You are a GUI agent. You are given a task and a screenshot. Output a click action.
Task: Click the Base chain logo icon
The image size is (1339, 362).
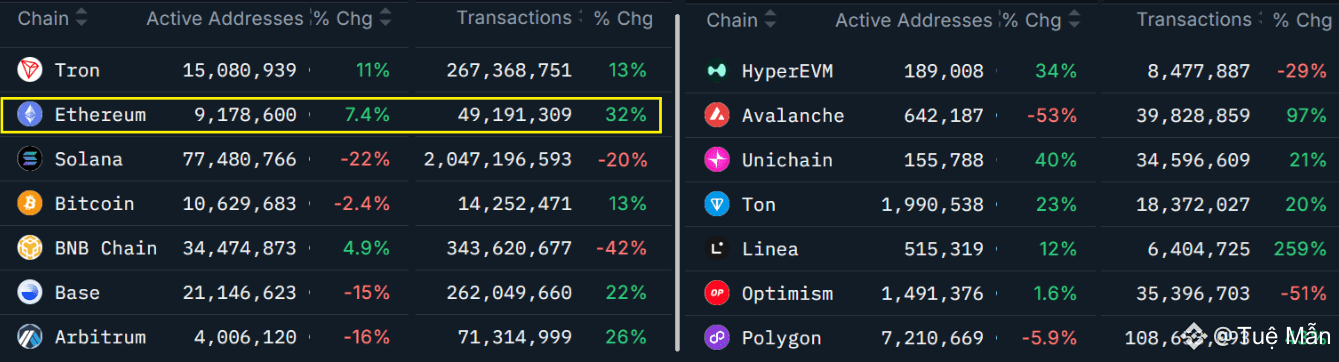(30, 292)
